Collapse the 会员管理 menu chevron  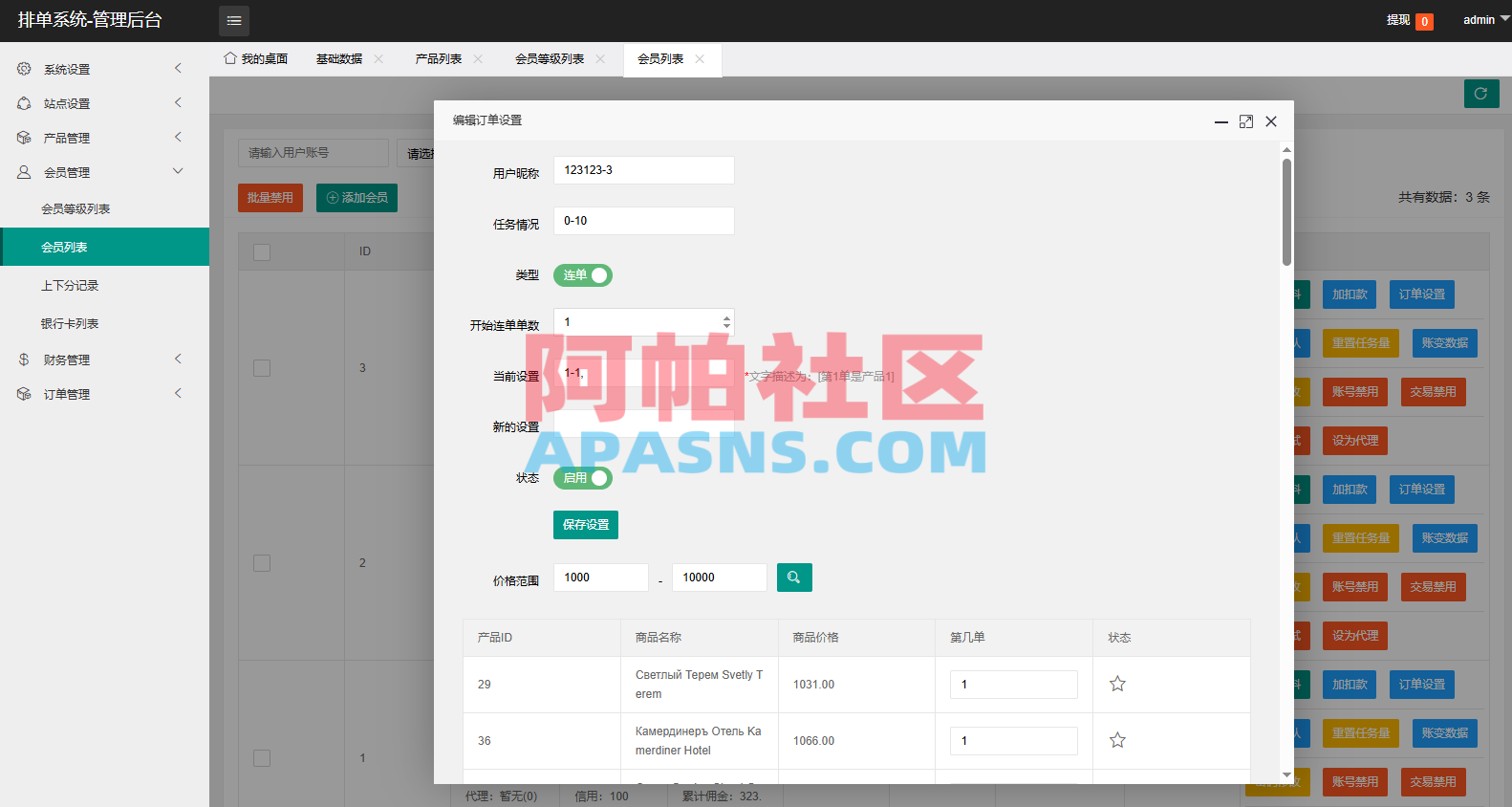coord(178,171)
